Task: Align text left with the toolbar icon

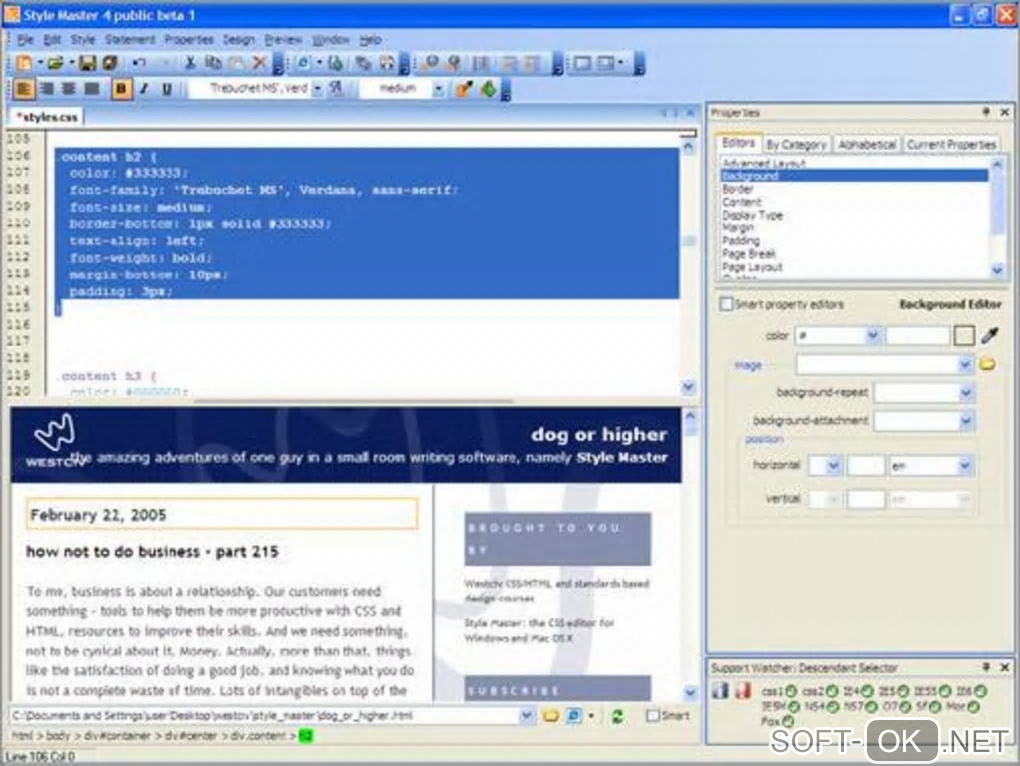Action: point(24,88)
